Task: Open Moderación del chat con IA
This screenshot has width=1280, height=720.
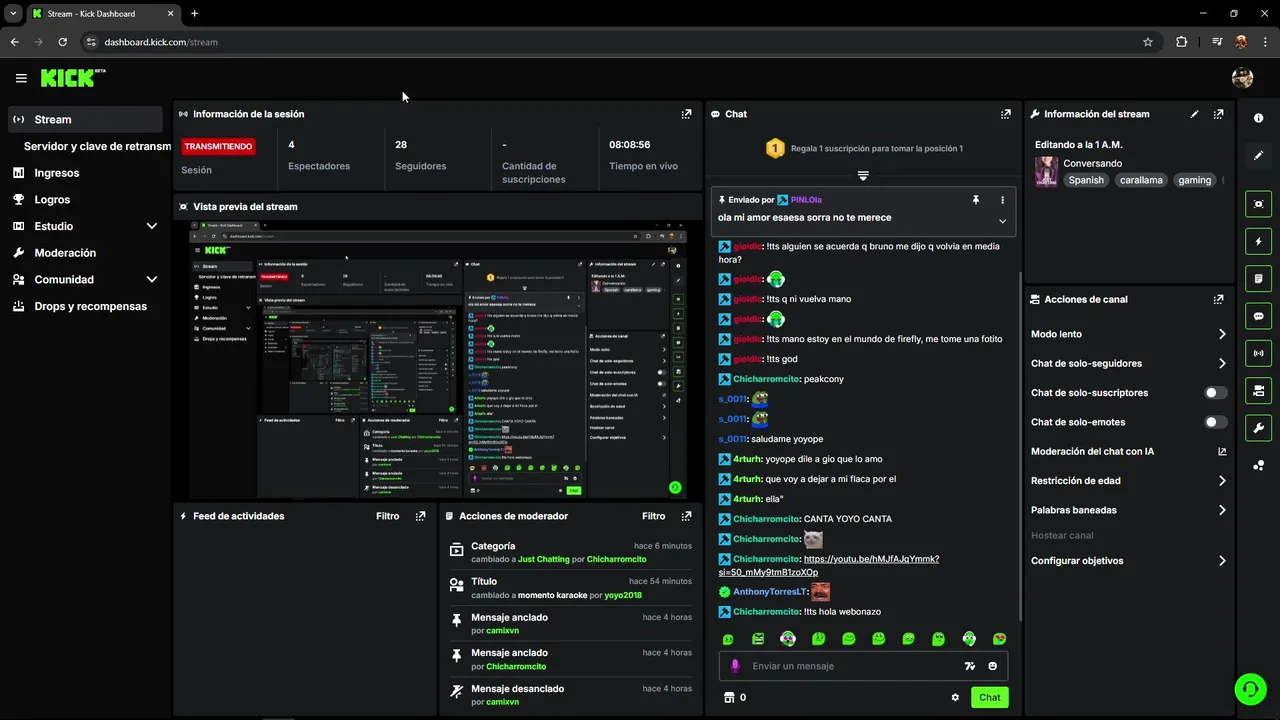Action: (x=1128, y=451)
